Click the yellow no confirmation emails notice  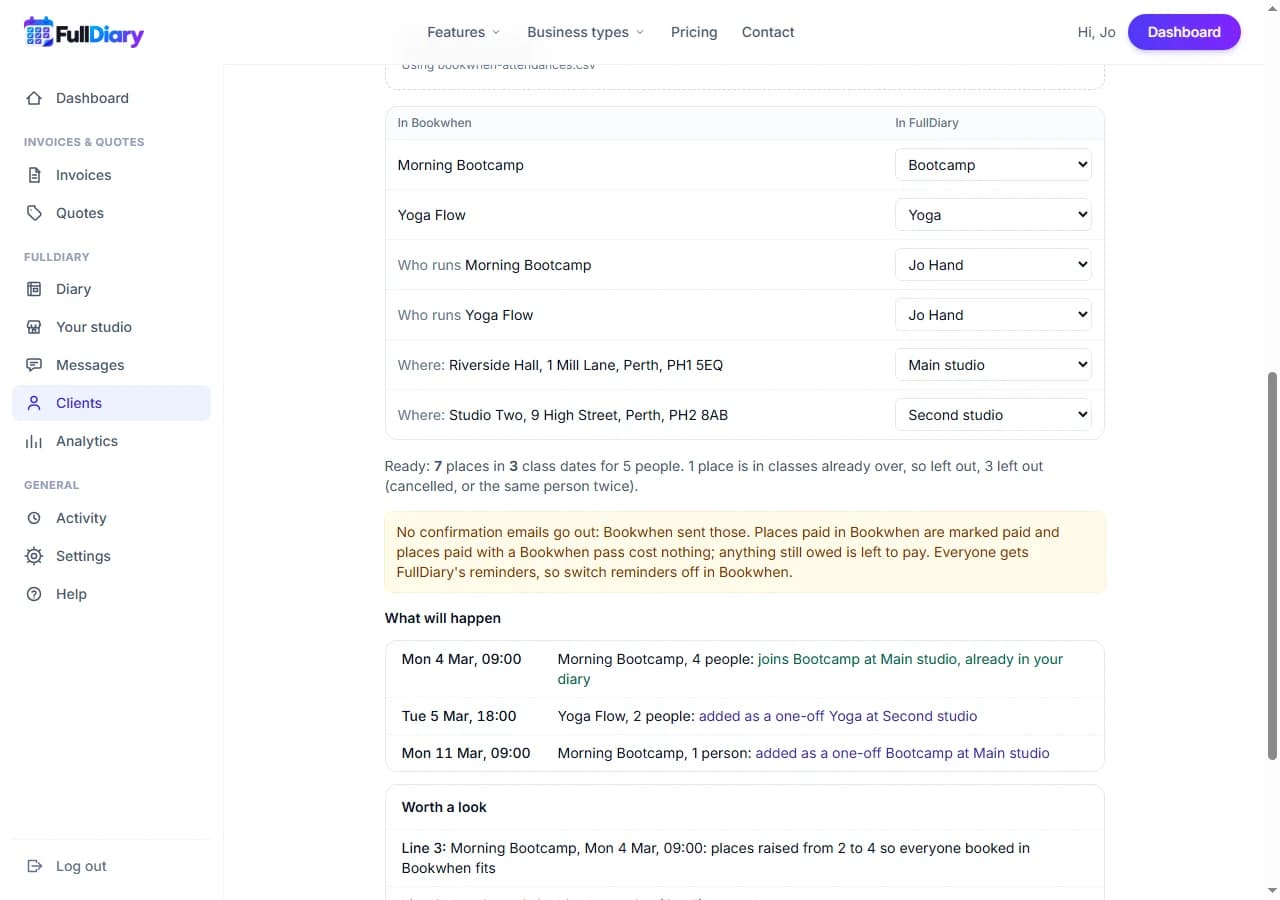coord(745,552)
